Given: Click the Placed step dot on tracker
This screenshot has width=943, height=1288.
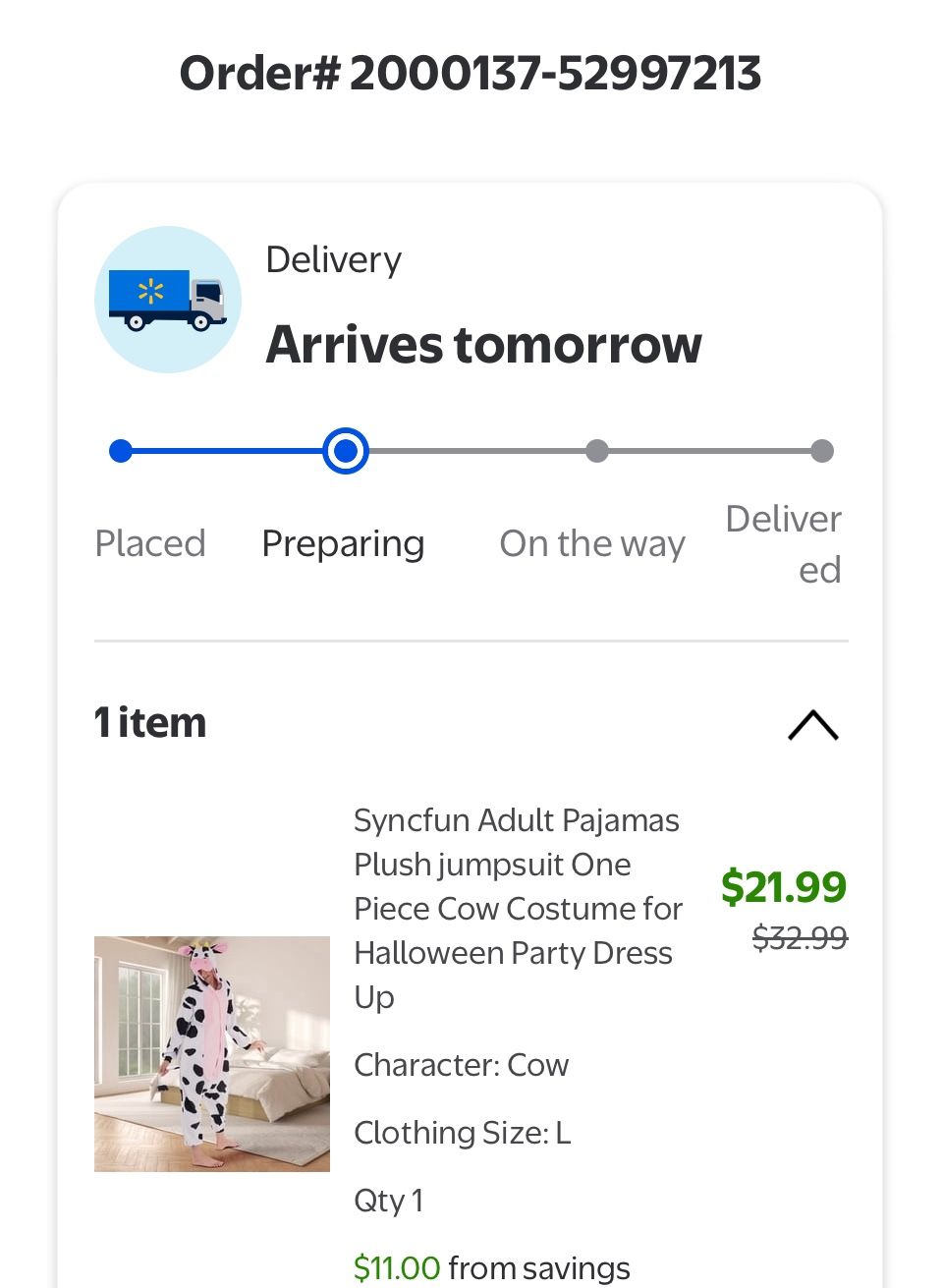Looking at the screenshot, I should pyautogui.click(x=121, y=451).
